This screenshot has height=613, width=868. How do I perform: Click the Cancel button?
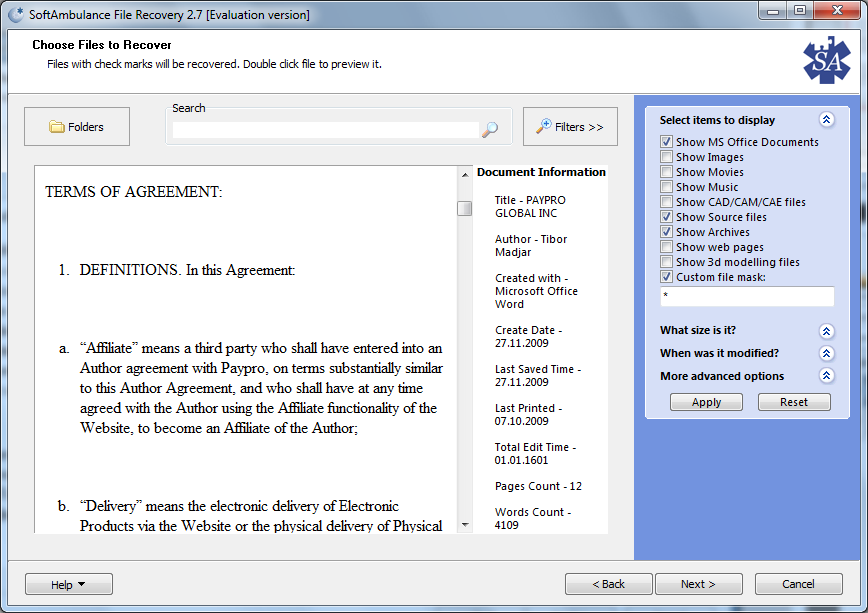pos(798,584)
